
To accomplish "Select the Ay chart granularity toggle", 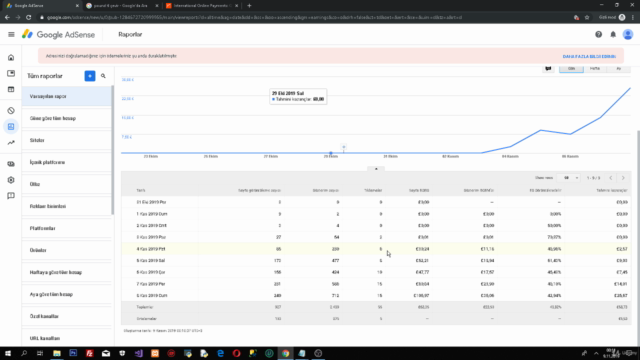I will (618, 69).
